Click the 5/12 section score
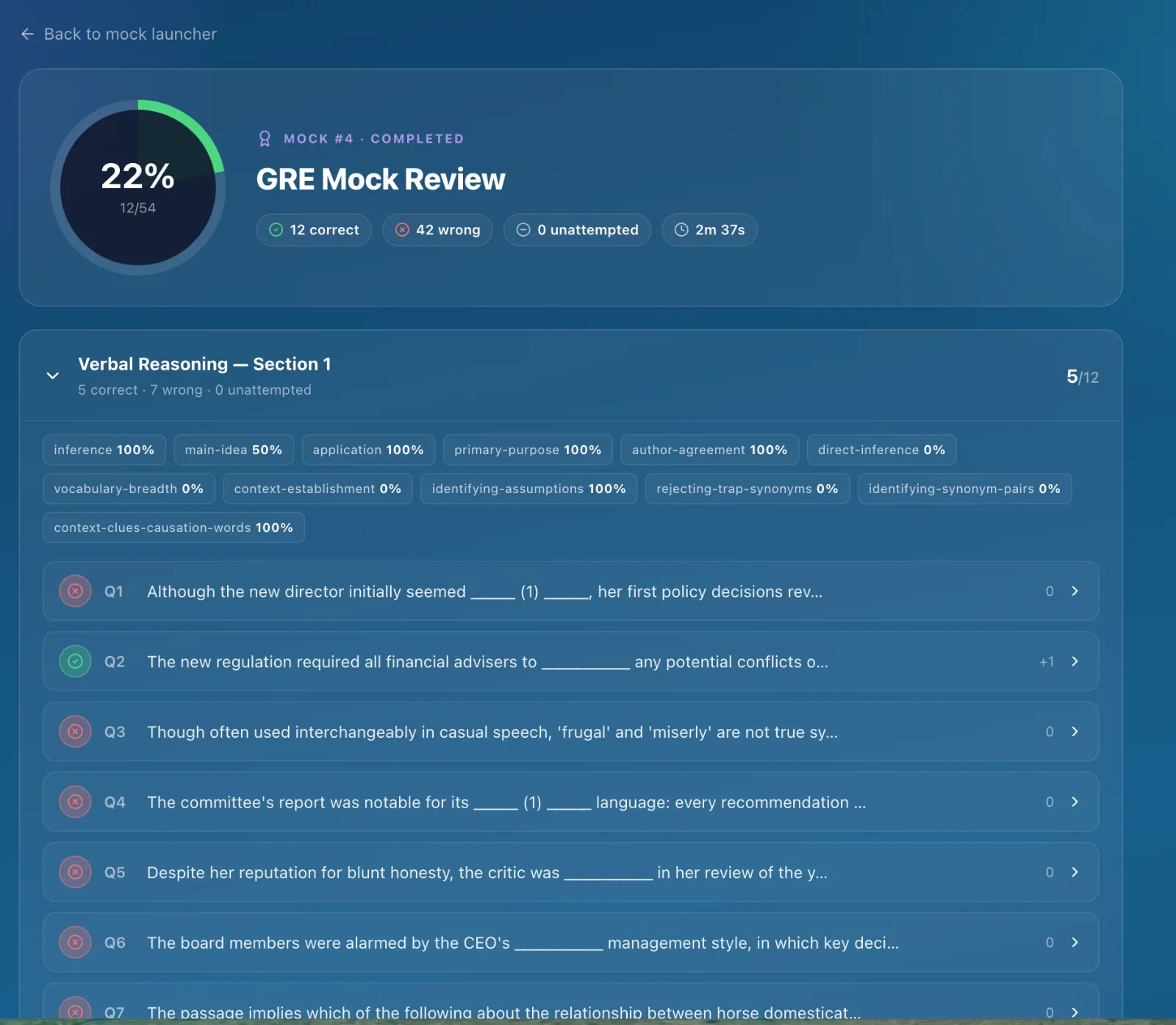Screen dimensions: 1176x1025 pos(1083,377)
